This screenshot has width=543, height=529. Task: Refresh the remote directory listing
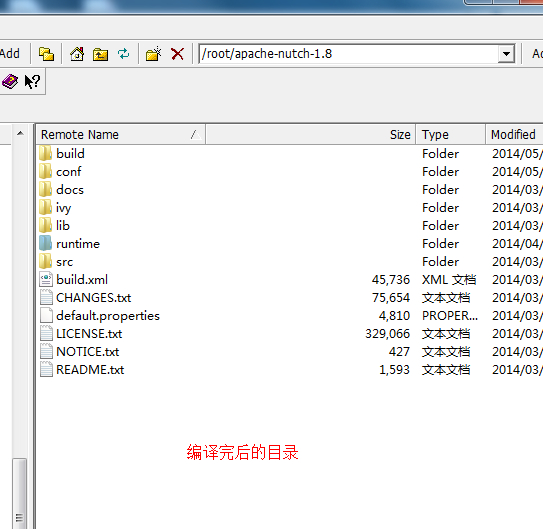click(124, 54)
